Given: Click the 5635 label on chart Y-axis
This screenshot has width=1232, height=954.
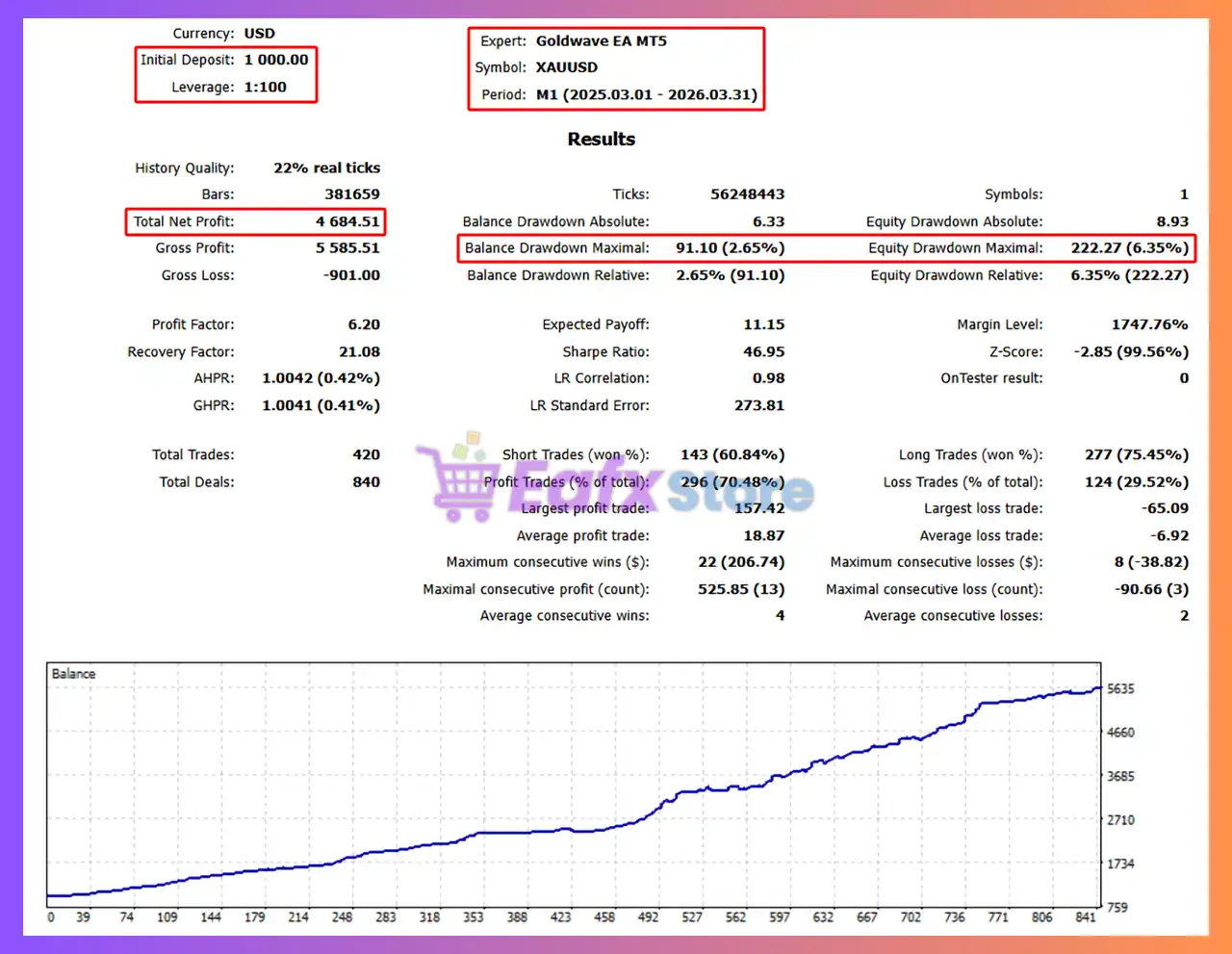Looking at the screenshot, I should 1119,689.
